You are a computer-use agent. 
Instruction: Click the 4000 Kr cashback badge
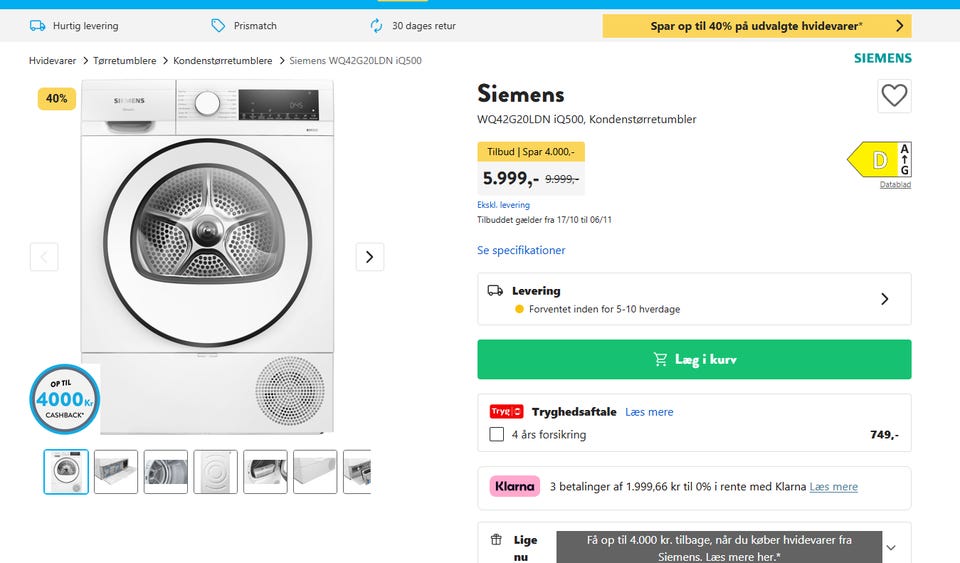coord(65,399)
